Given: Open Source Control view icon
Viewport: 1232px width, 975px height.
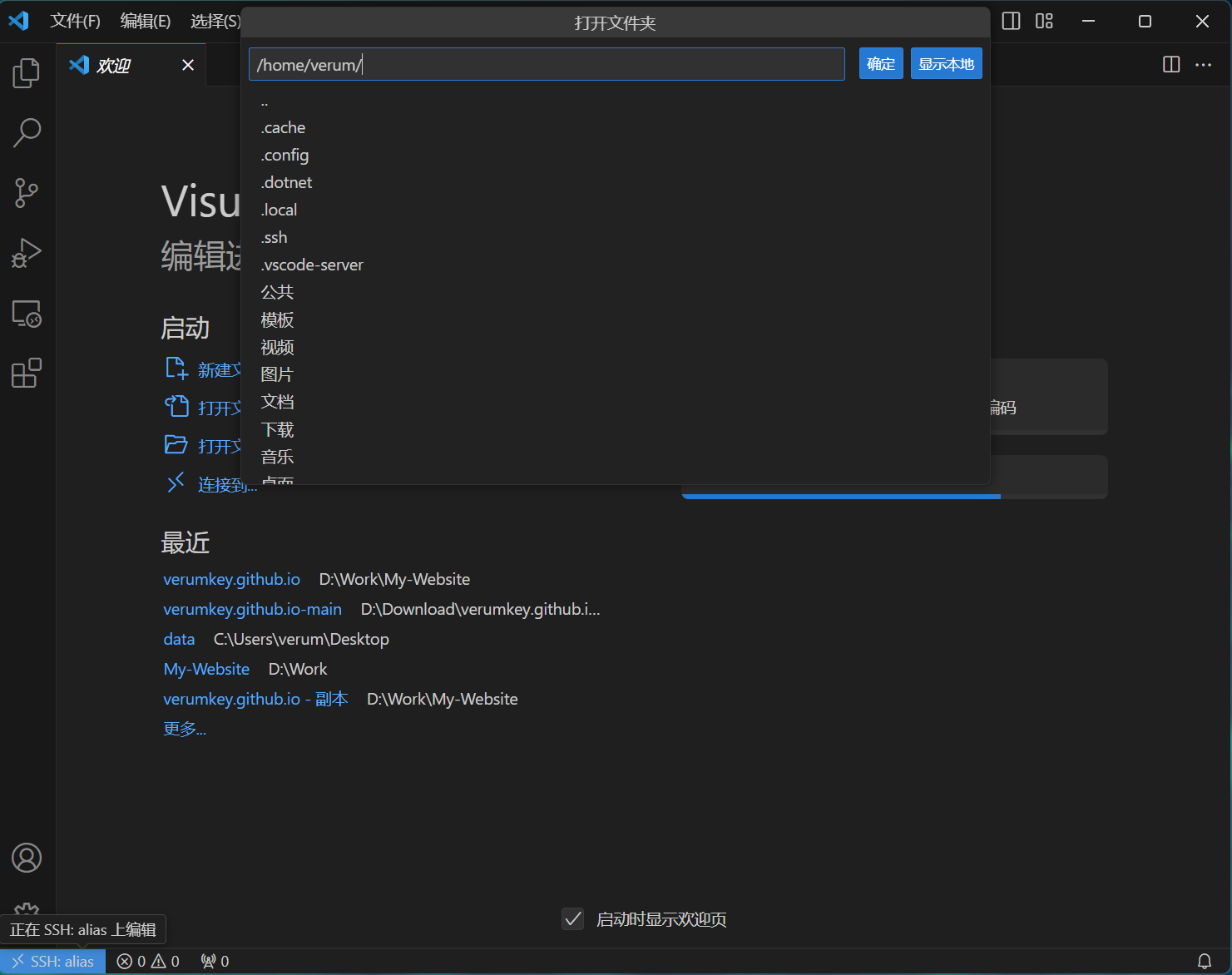Looking at the screenshot, I should (x=27, y=193).
